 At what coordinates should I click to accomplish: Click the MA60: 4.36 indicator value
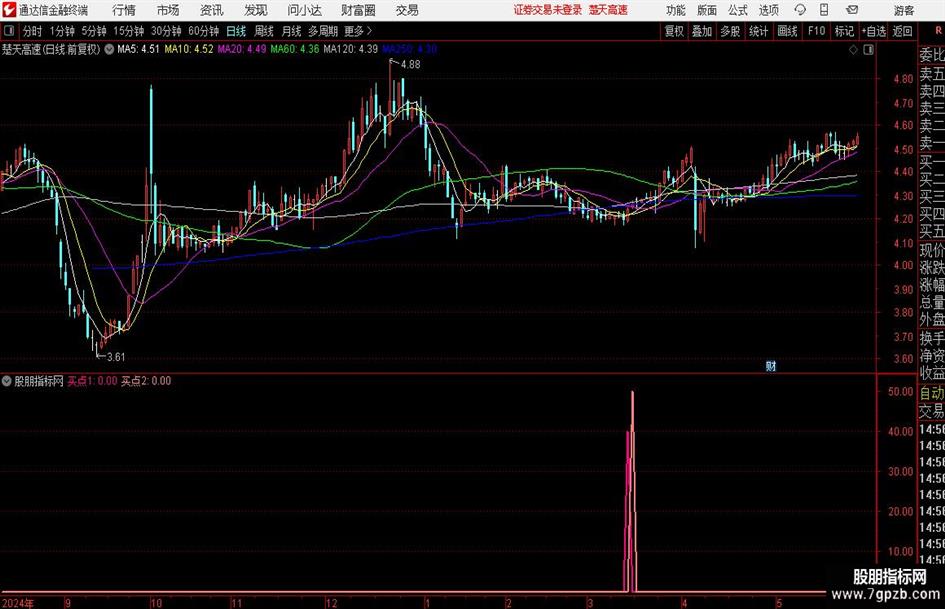coord(295,49)
